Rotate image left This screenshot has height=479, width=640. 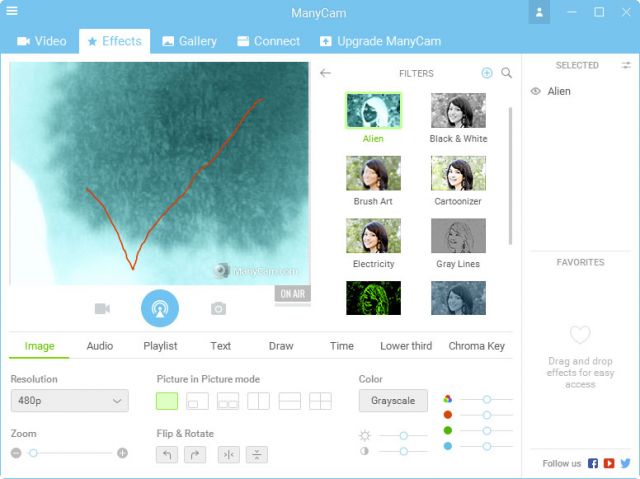pos(167,455)
